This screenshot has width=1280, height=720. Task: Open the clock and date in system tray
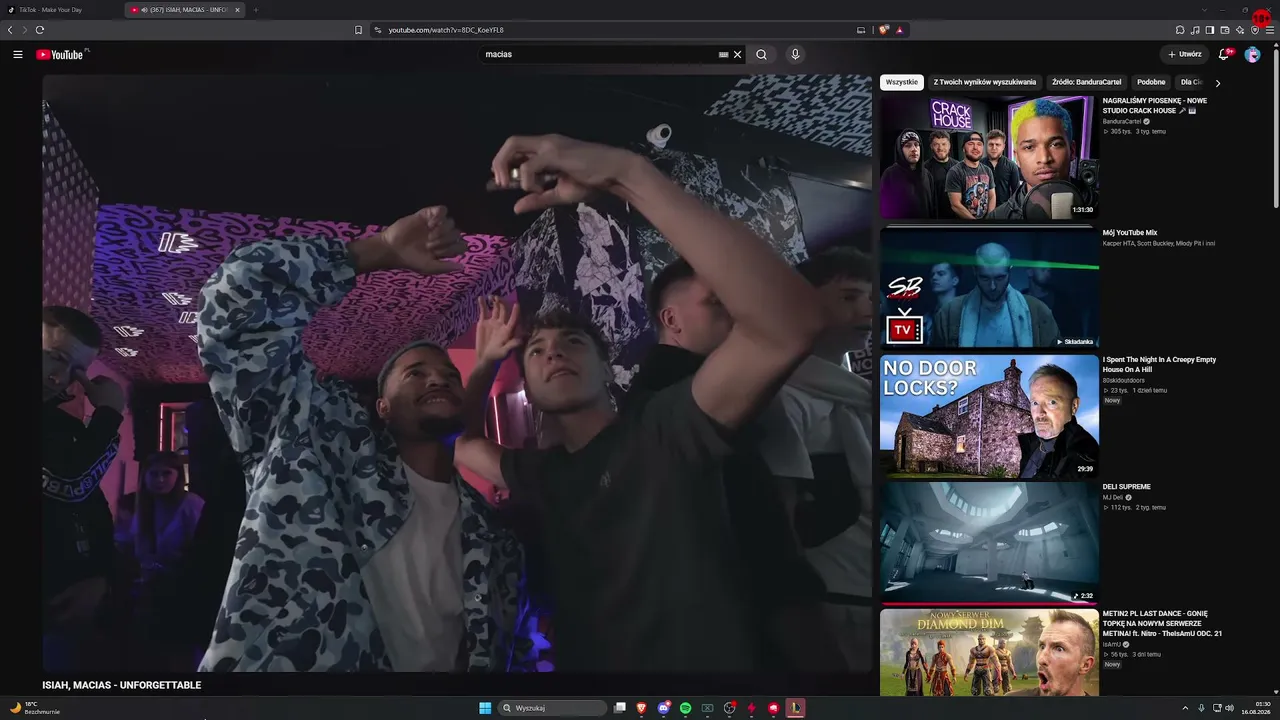1255,708
